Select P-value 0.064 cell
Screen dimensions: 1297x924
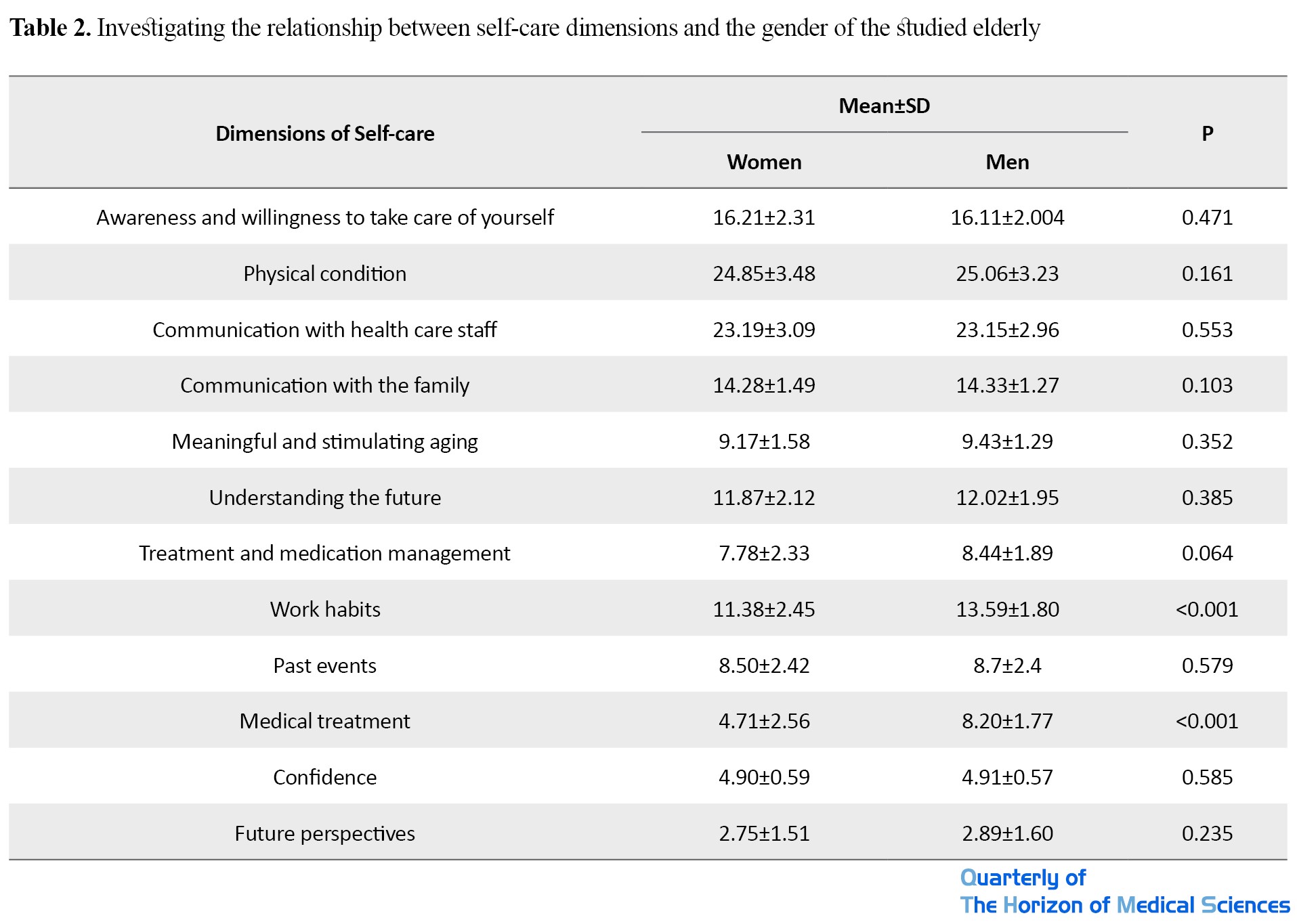tap(1207, 553)
